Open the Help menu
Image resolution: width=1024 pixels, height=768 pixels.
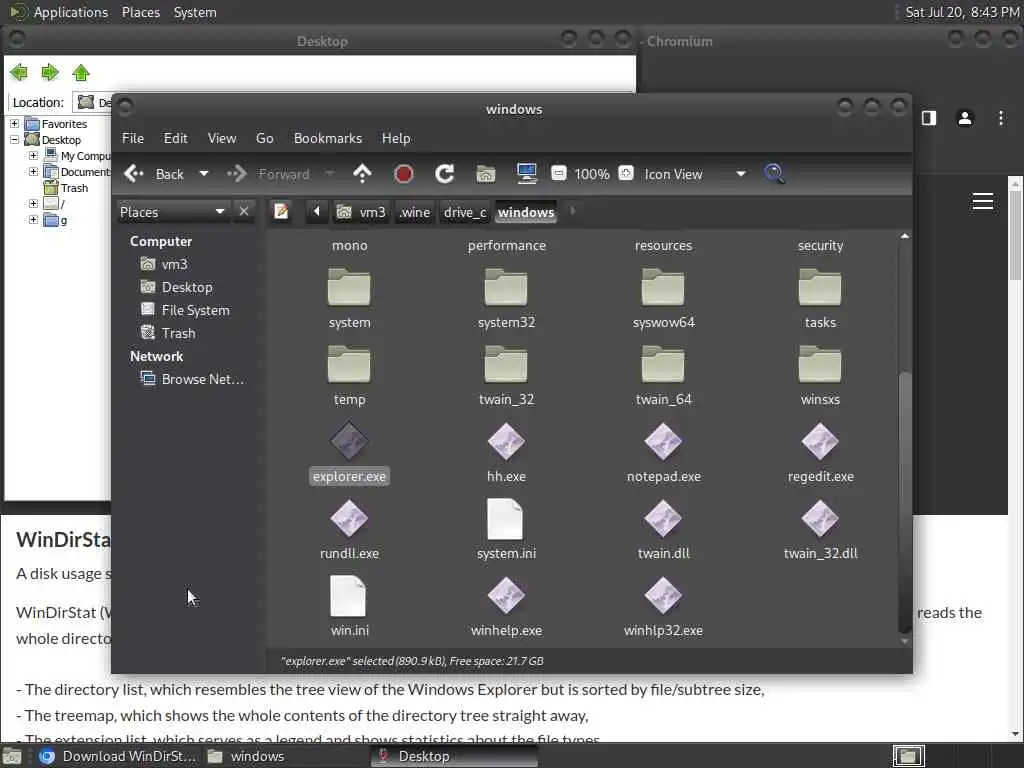click(396, 138)
